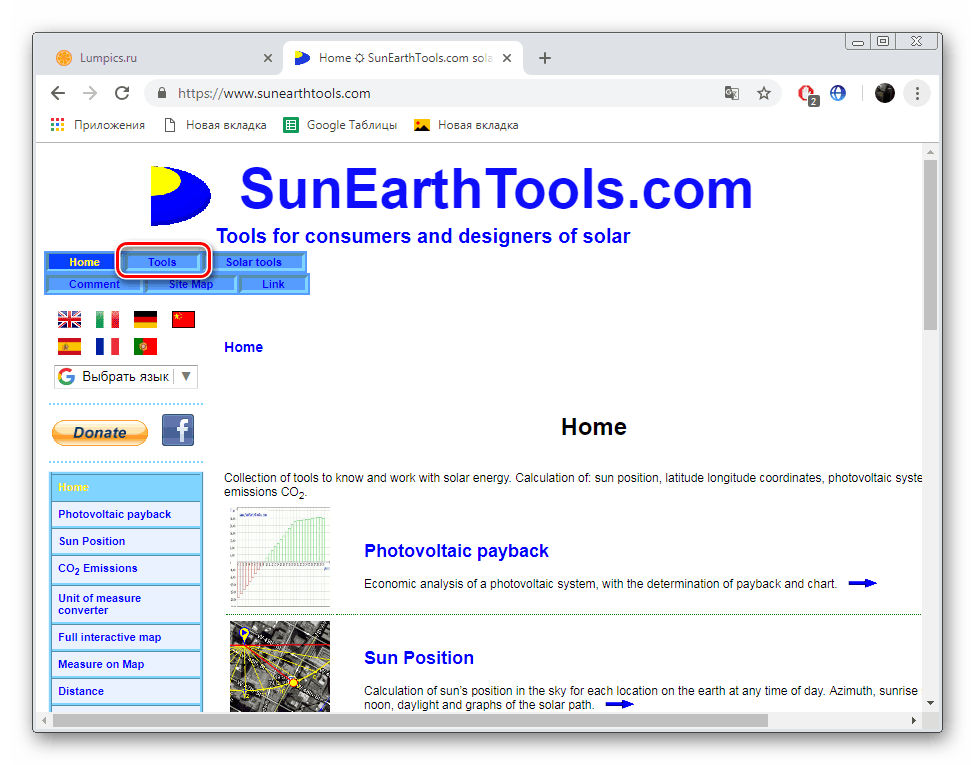
Task: Open the Приложения apps grid bookmark
Action: [x=98, y=125]
